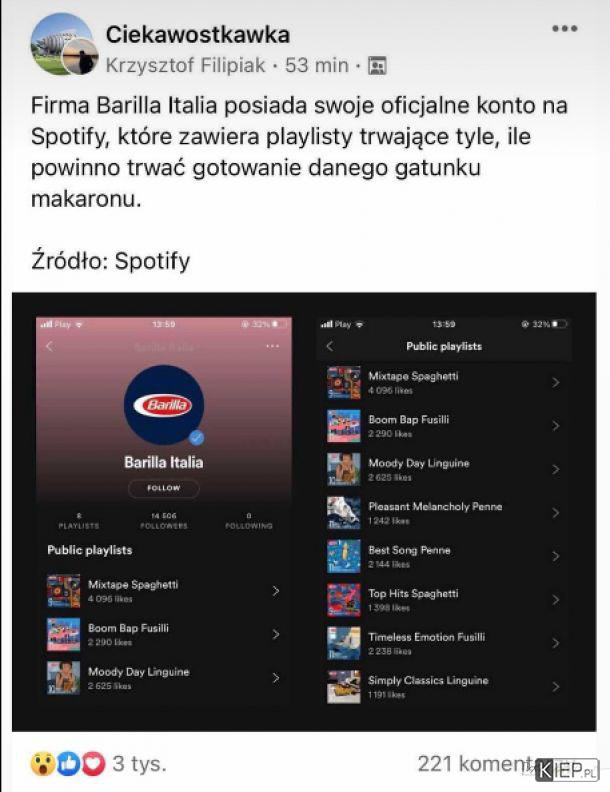Open Krzysztof Filipiak's profile link
Image resolution: width=610 pixels, height=792 pixels.
click(185, 65)
